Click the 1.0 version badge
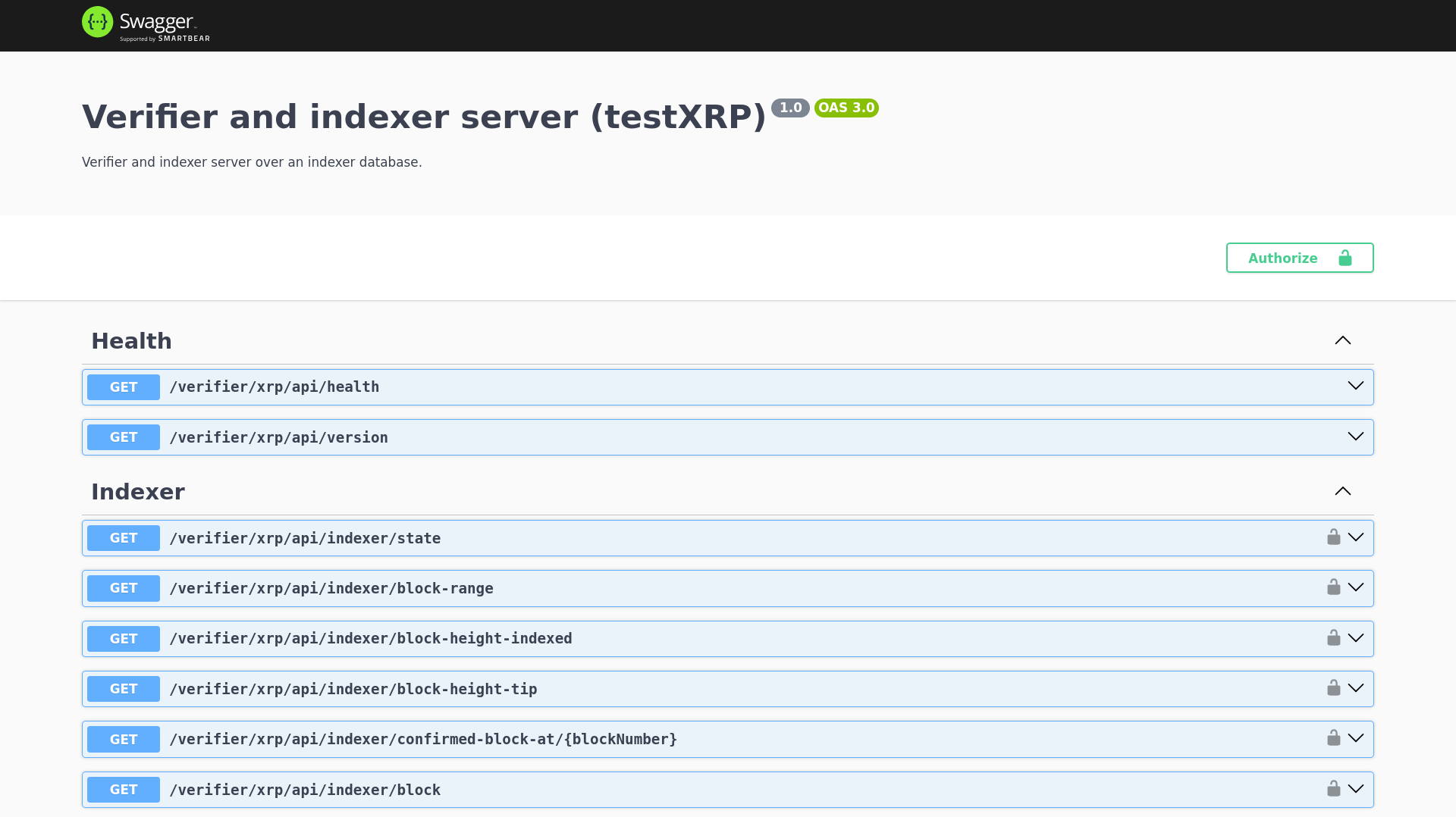This screenshot has height=817, width=1456. (790, 107)
